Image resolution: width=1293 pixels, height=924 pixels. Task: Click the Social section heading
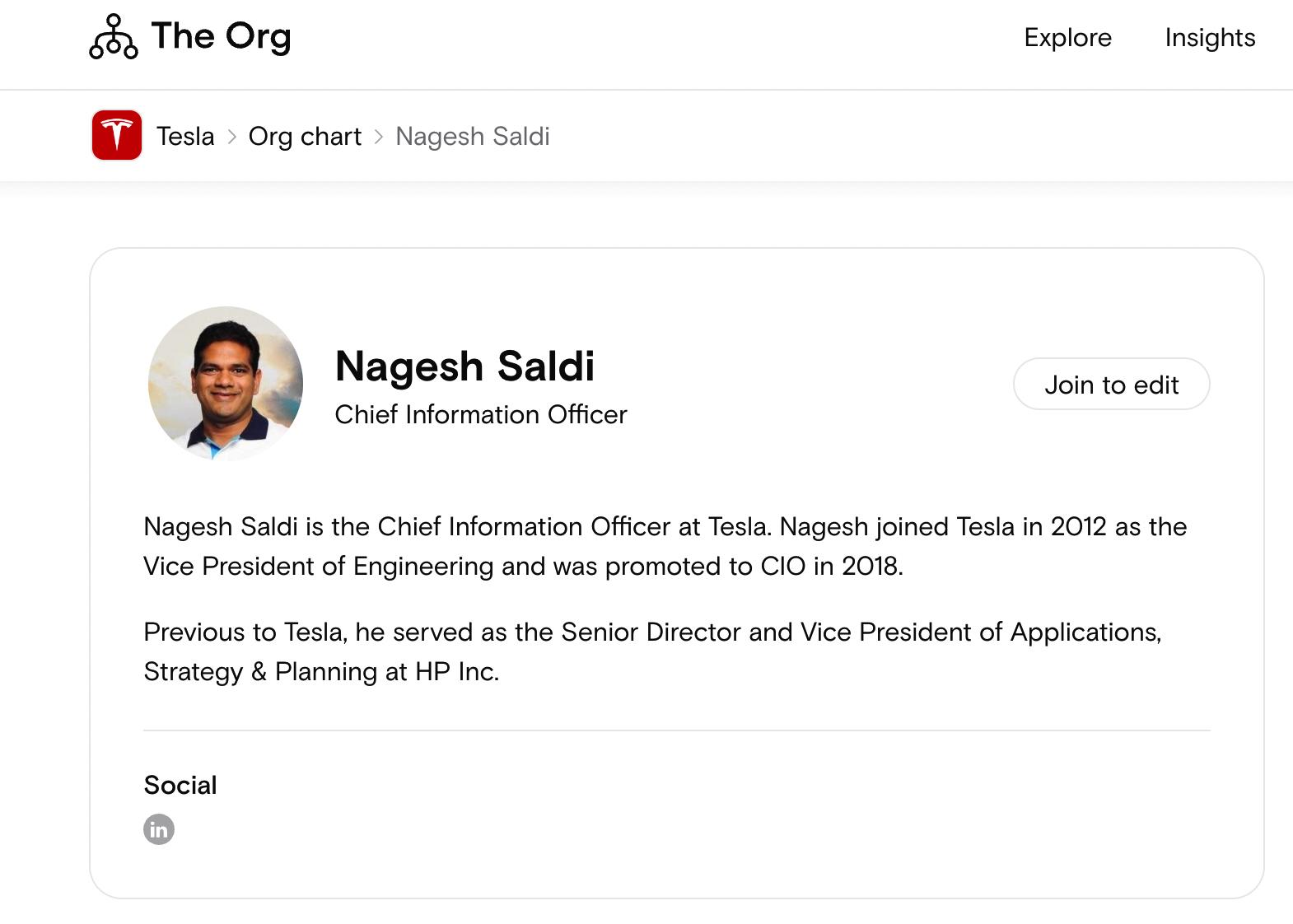tap(180, 785)
